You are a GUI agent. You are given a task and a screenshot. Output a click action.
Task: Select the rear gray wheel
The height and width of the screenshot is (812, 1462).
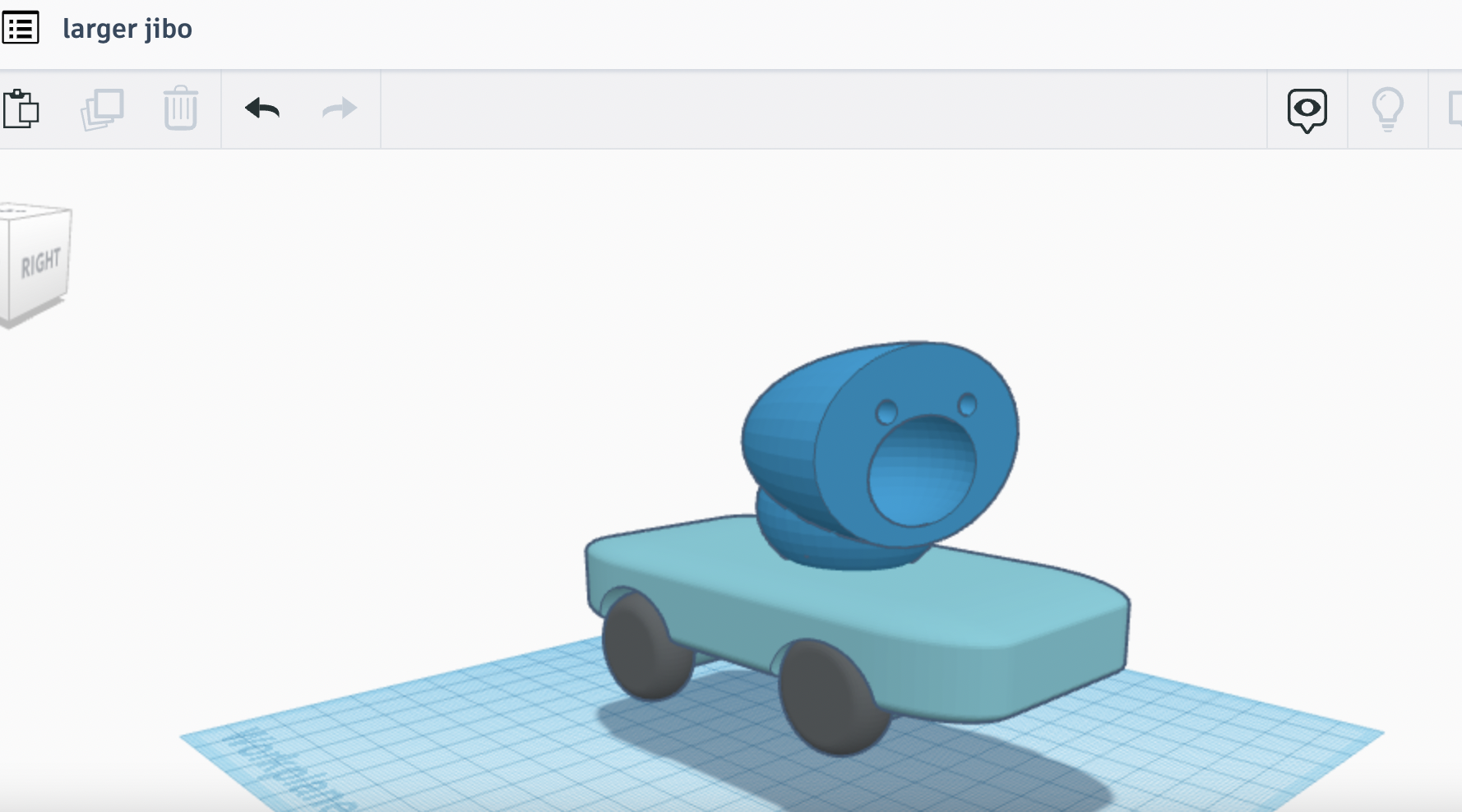click(x=646, y=645)
